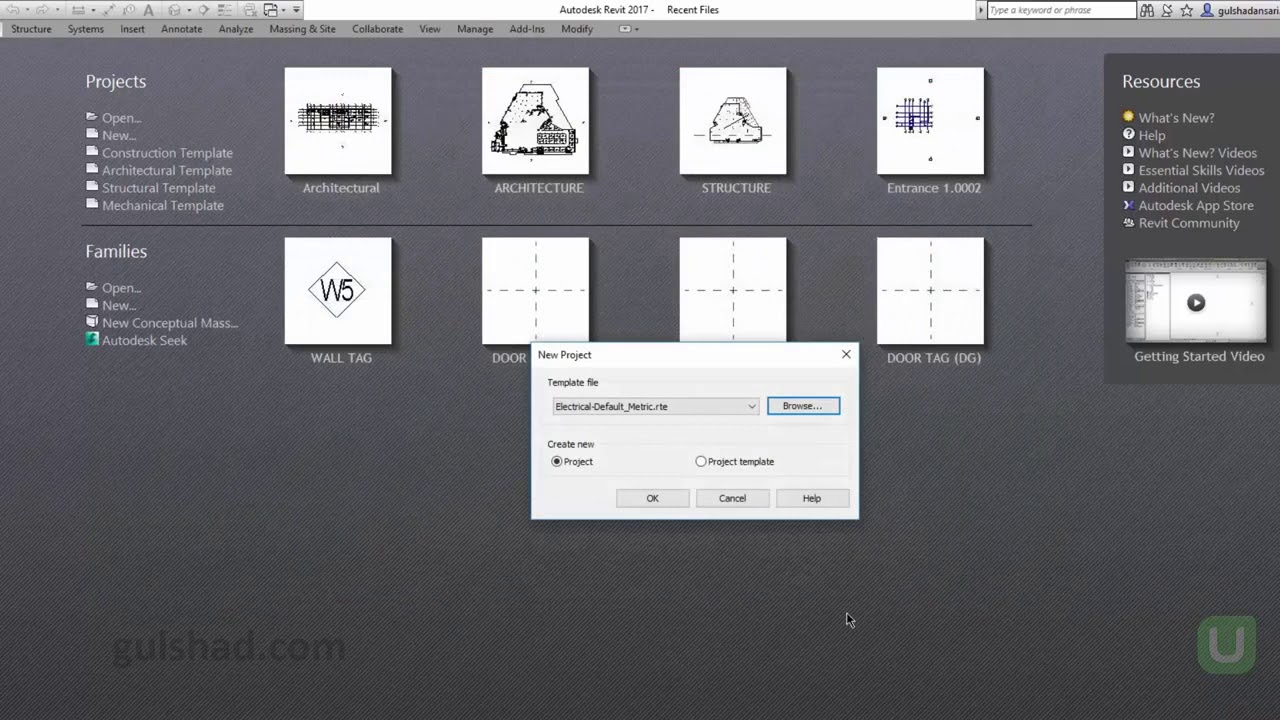Click the Browse... button
The image size is (1280, 720).
[803, 406]
